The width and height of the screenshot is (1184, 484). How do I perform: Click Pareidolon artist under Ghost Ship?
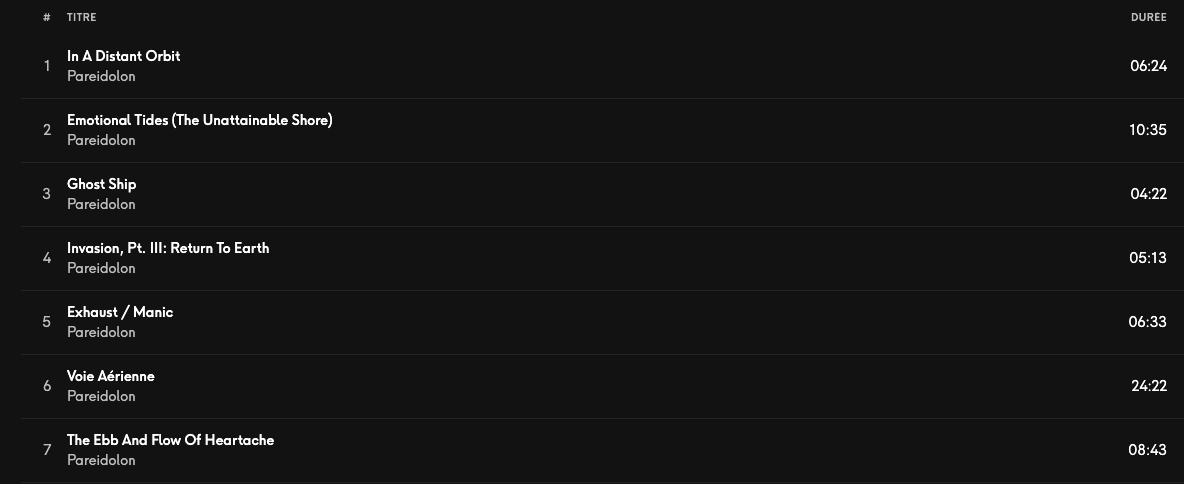tap(101, 205)
